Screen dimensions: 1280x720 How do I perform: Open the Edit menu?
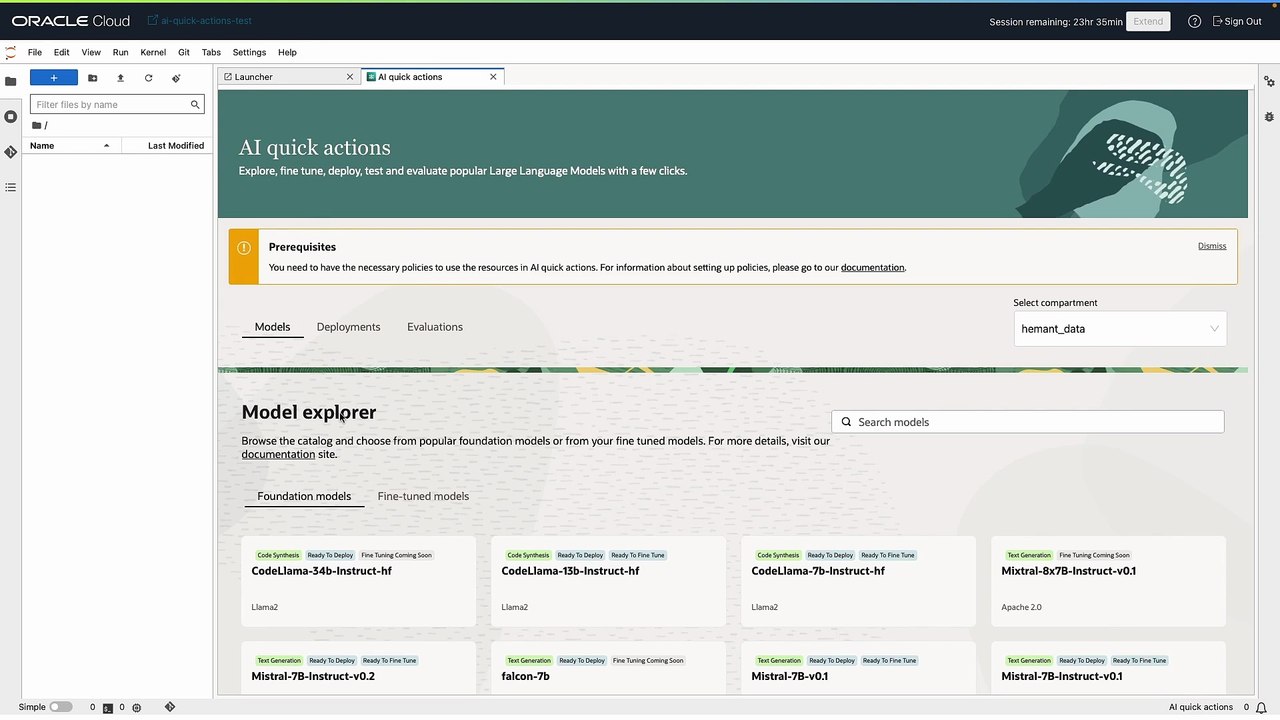(62, 52)
